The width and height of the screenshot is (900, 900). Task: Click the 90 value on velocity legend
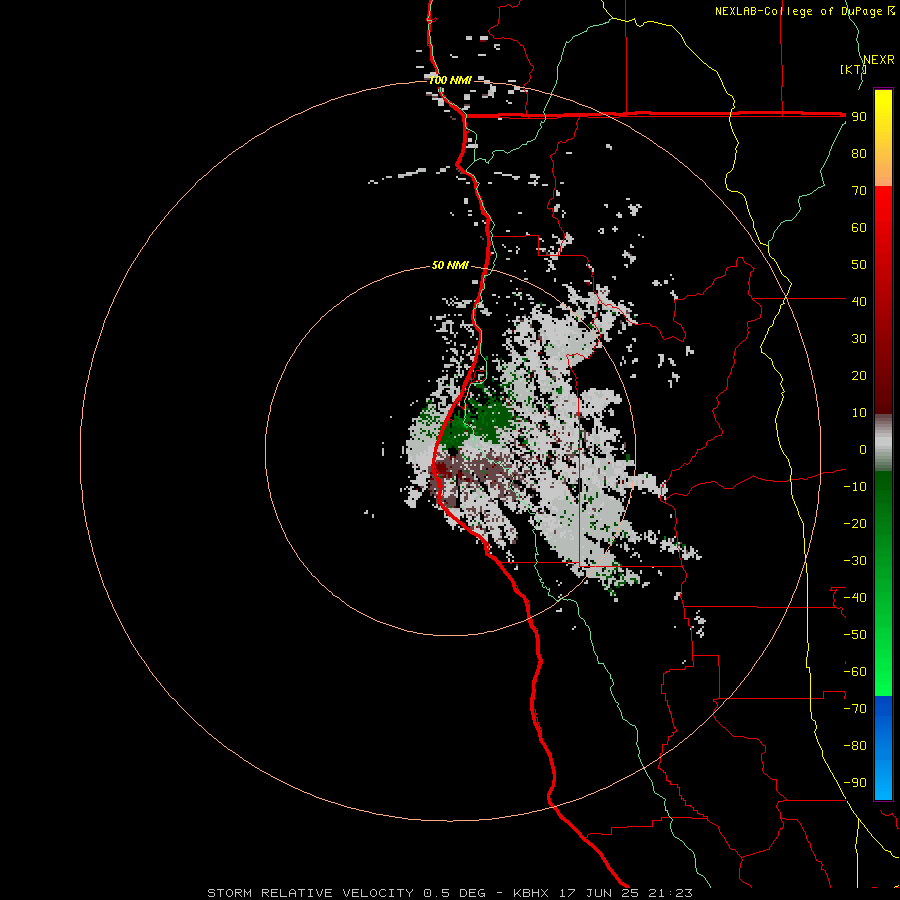point(859,117)
